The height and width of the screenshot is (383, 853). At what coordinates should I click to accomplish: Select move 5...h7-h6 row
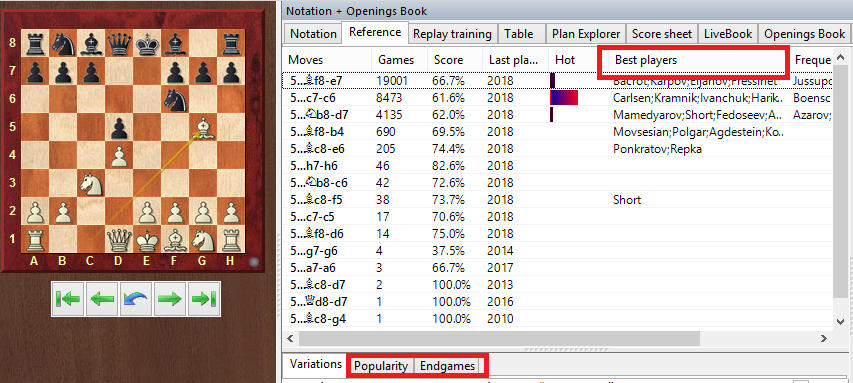(557, 166)
